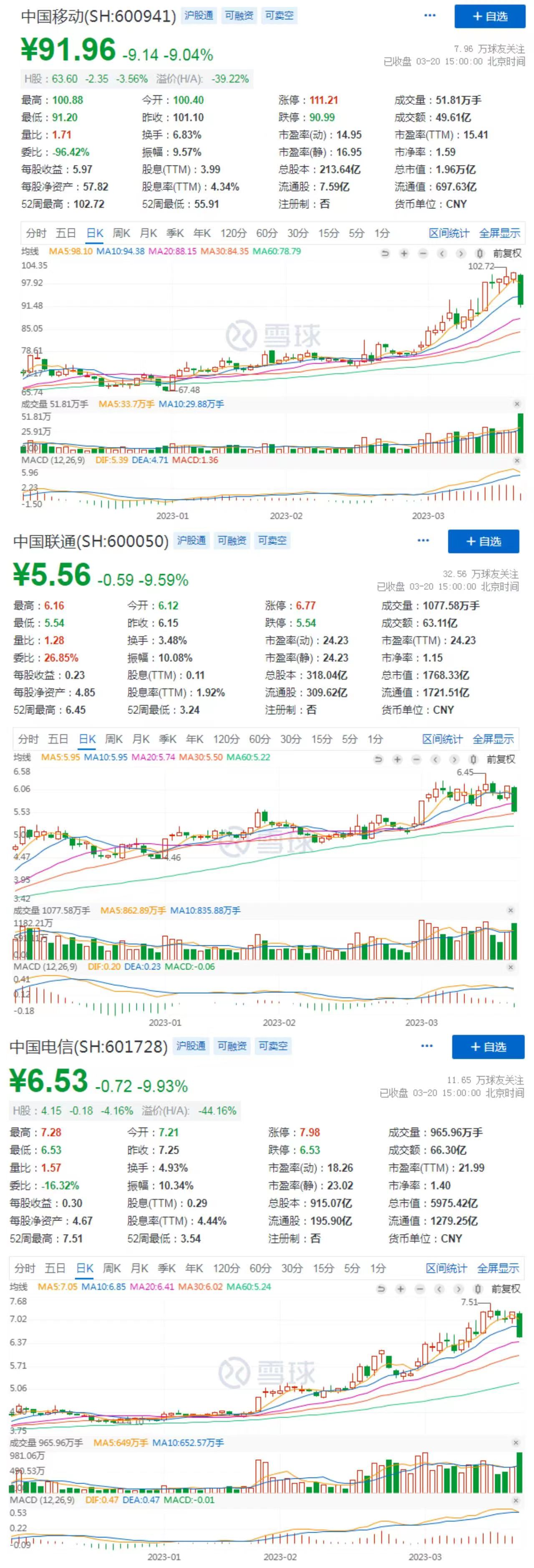The image size is (534, 1568).
Task: Close the MACD panel on 中国联通 chart
Action: click(x=511, y=967)
